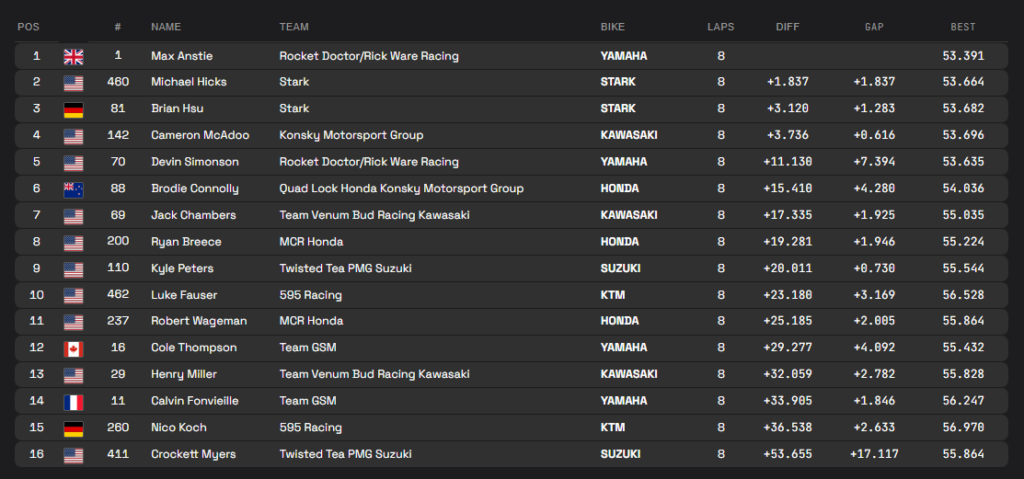Image resolution: width=1024 pixels, height=479 pixels.
Task: Click MCR Honda in Ryan Breece's row
Action: pos(311,242)
